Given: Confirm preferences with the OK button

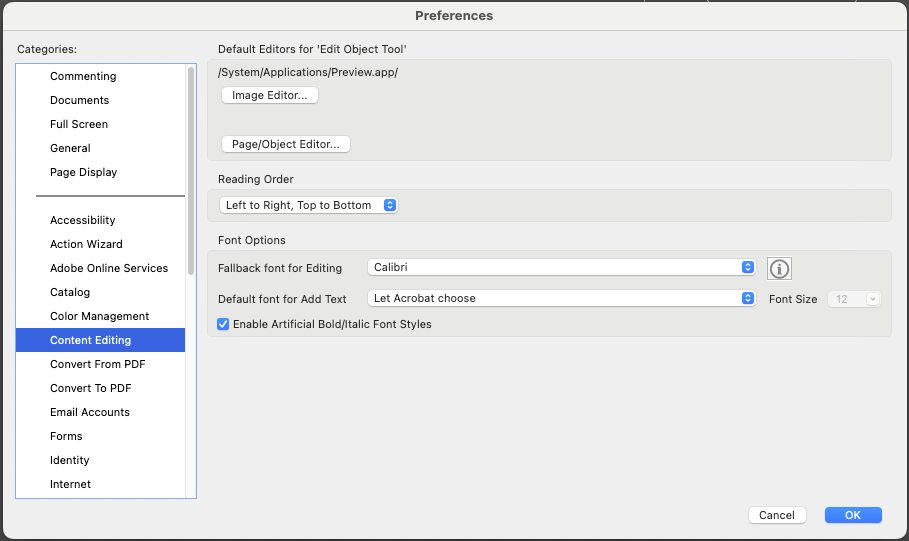Looking at the screenshot, I should coord(853,515).
